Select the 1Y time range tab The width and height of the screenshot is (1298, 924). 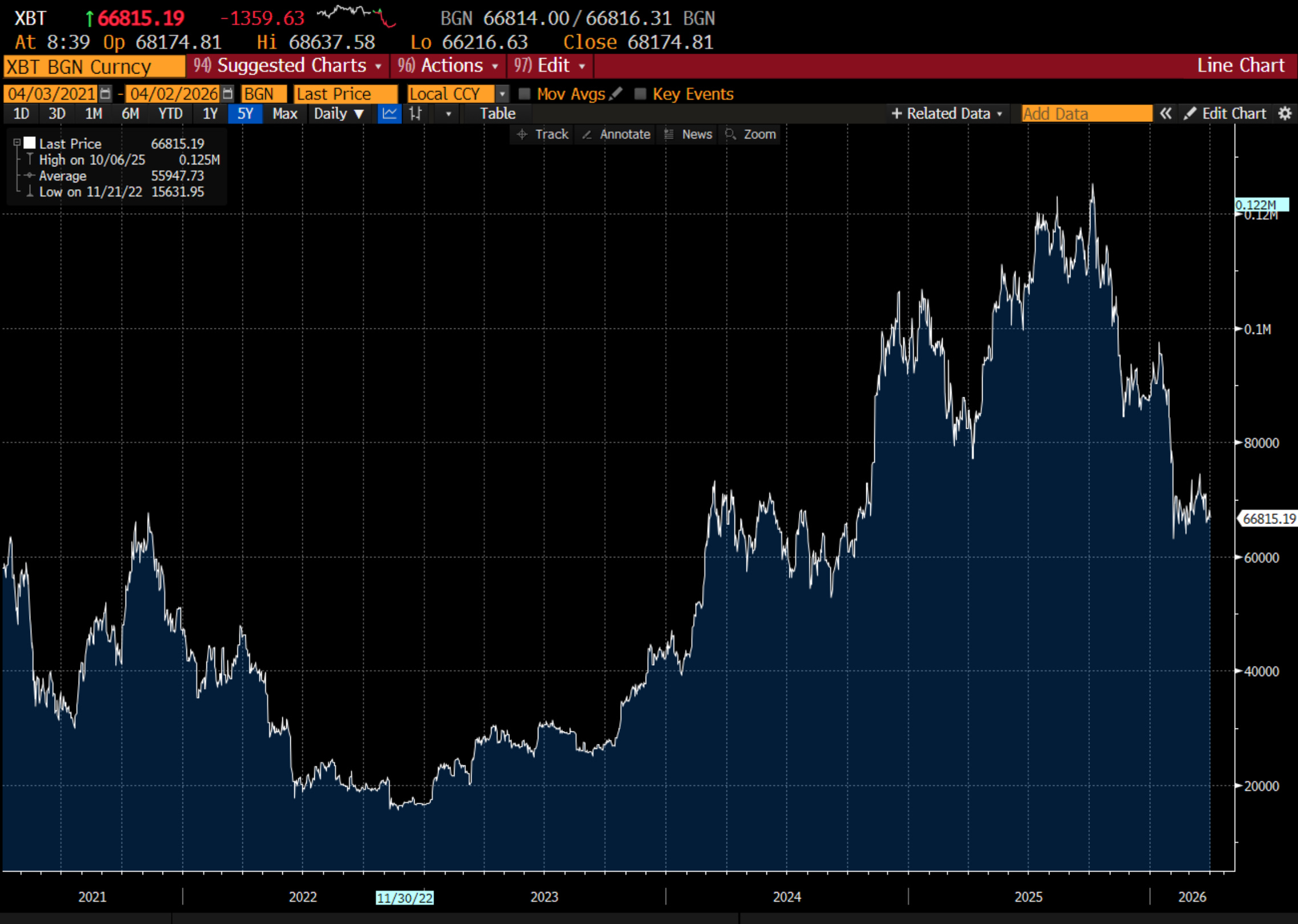[210, 113]
